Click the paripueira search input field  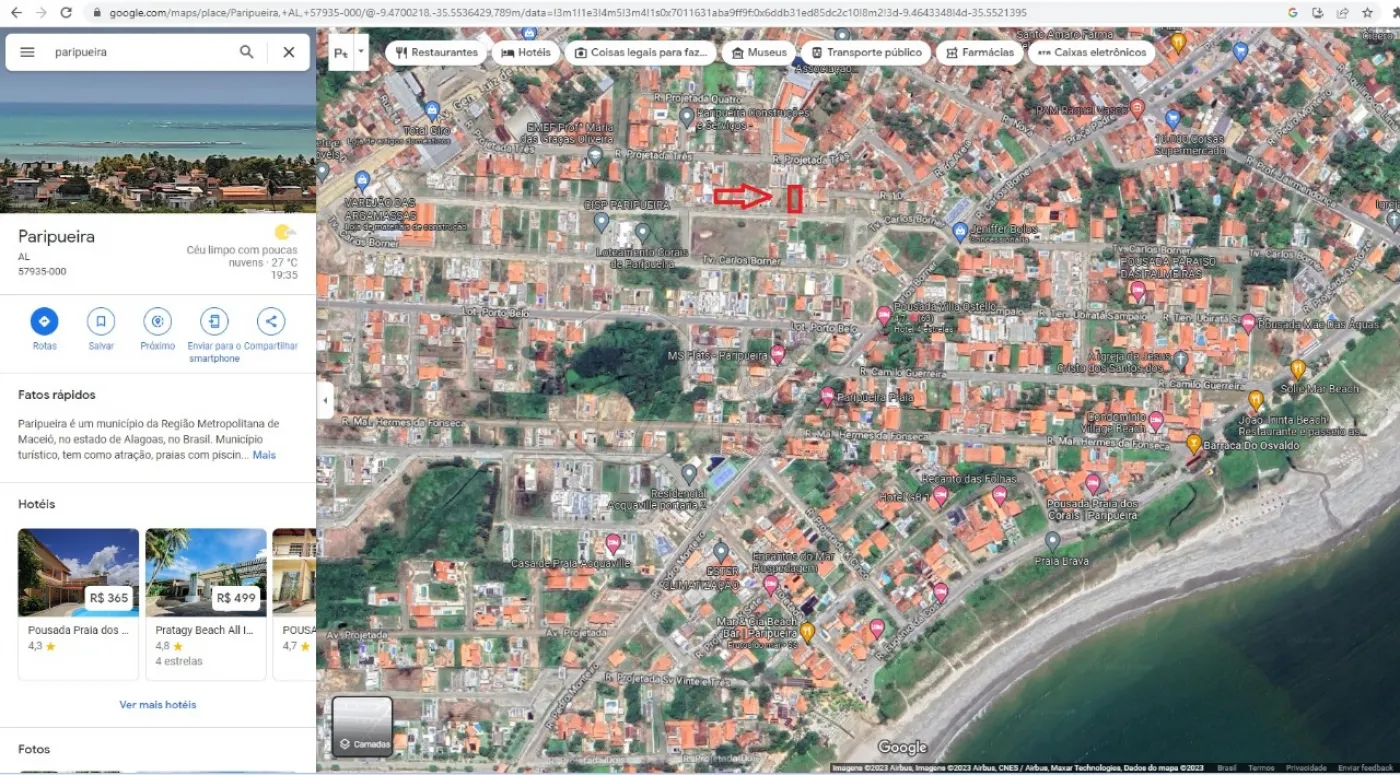click(x=140, y=52)
